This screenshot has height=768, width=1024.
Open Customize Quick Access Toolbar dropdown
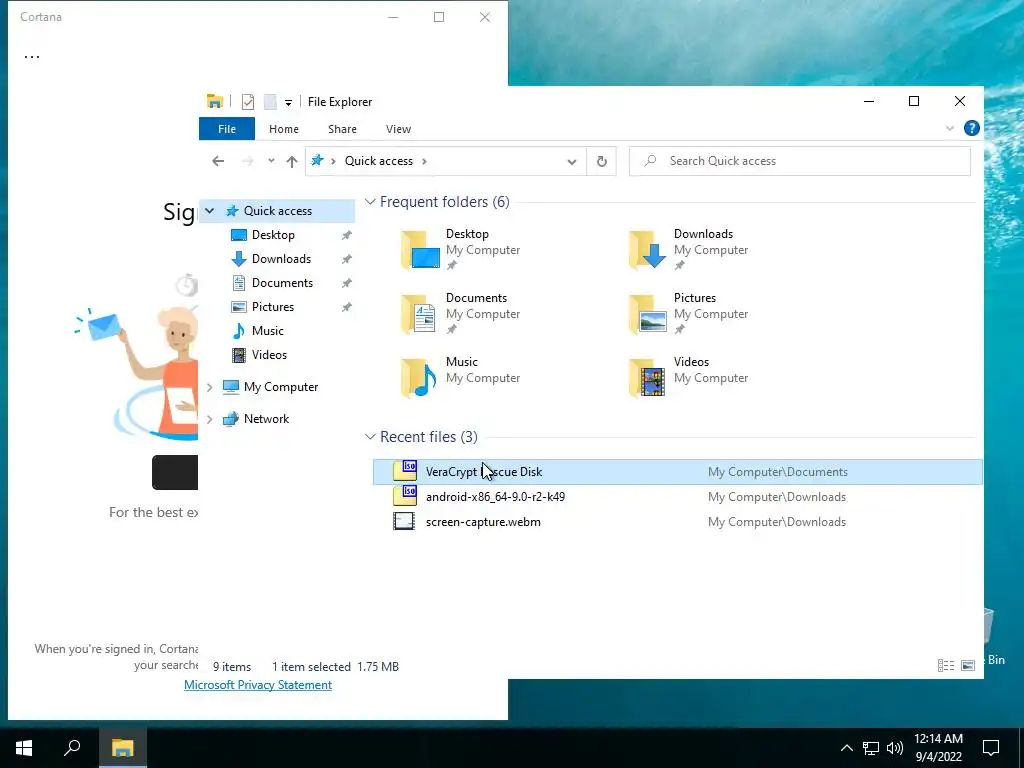tap(288, 103)
